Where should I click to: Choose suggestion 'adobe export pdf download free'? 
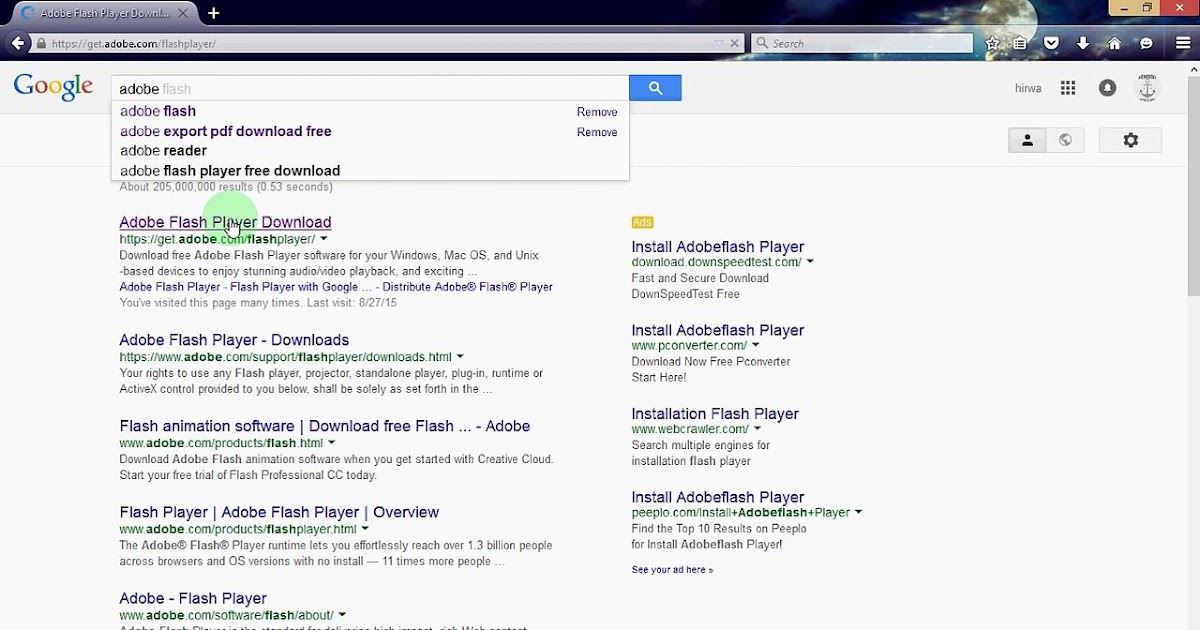tap(226, 131)
